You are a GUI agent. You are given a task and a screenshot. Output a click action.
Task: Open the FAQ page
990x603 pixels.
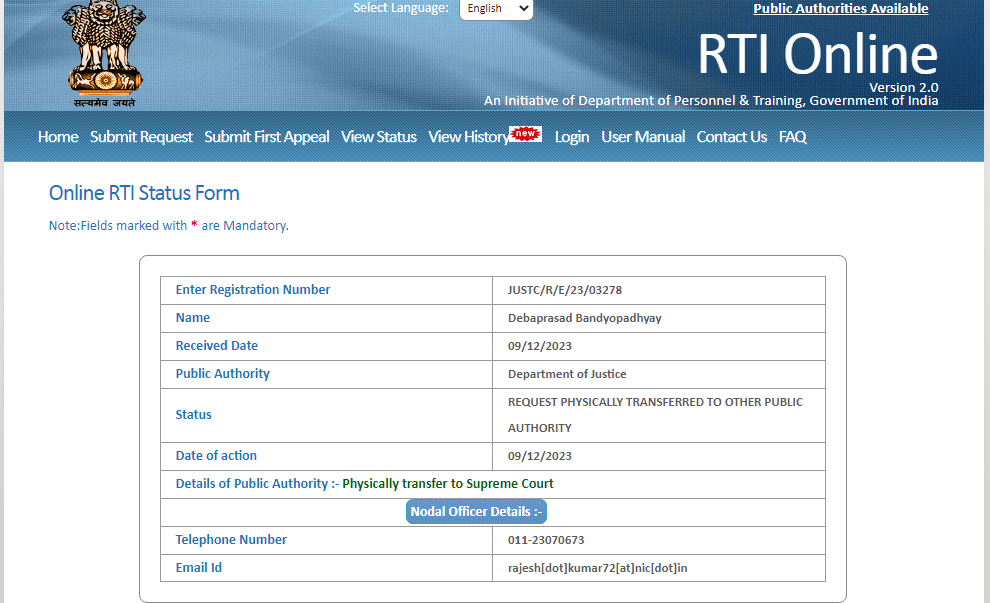(793, 137)
